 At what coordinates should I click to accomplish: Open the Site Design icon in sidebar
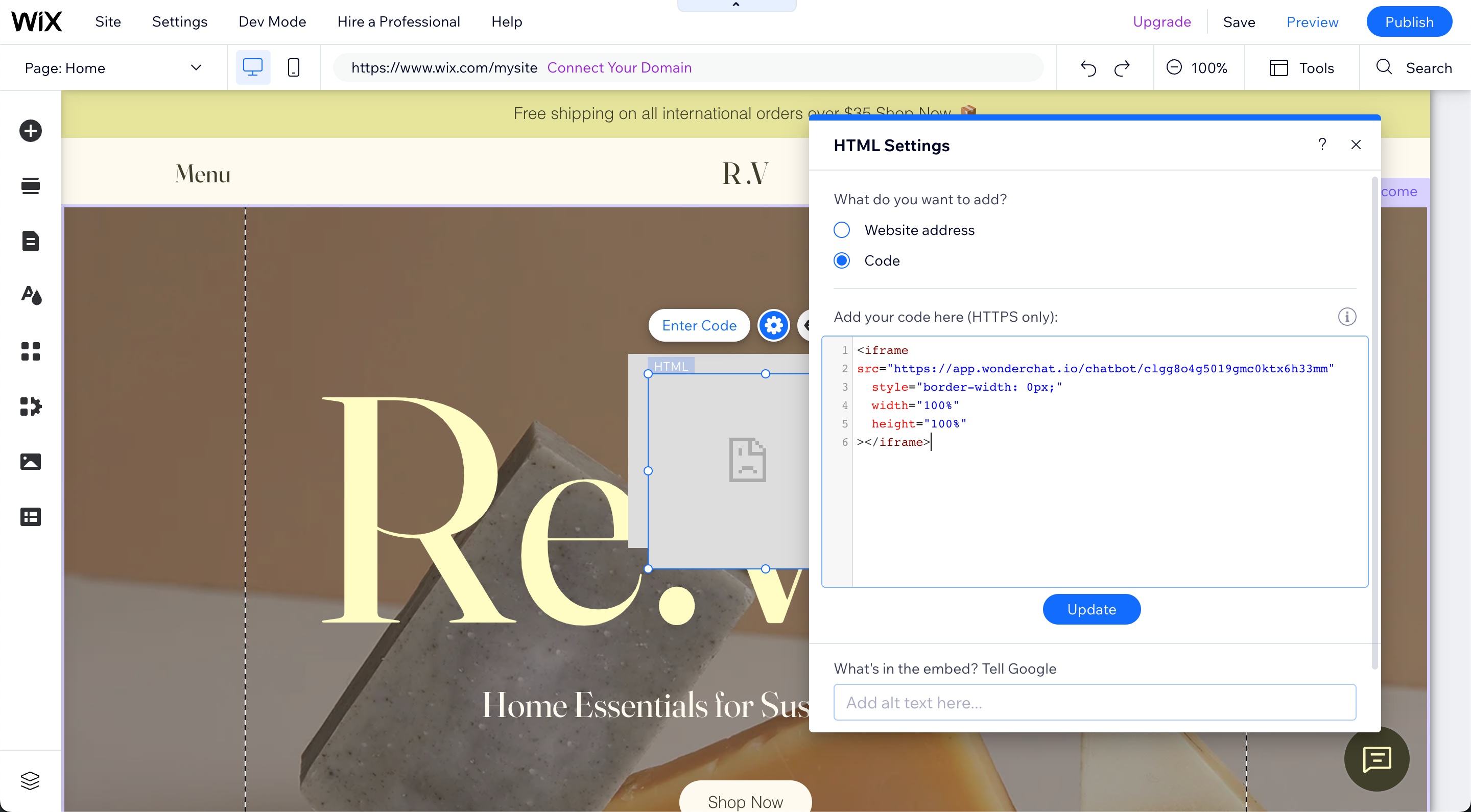tap(30, 295)
